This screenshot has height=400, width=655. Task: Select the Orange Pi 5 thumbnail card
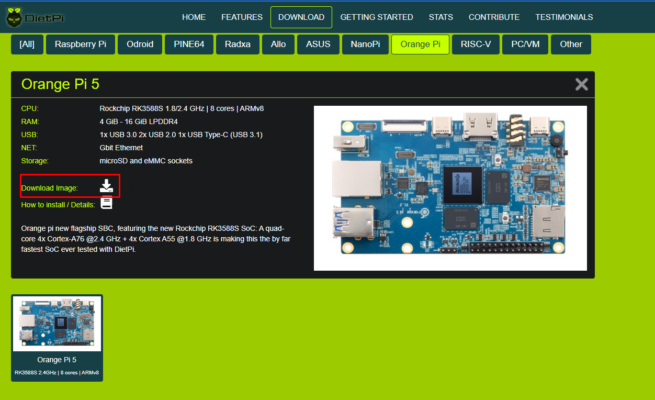57,338
